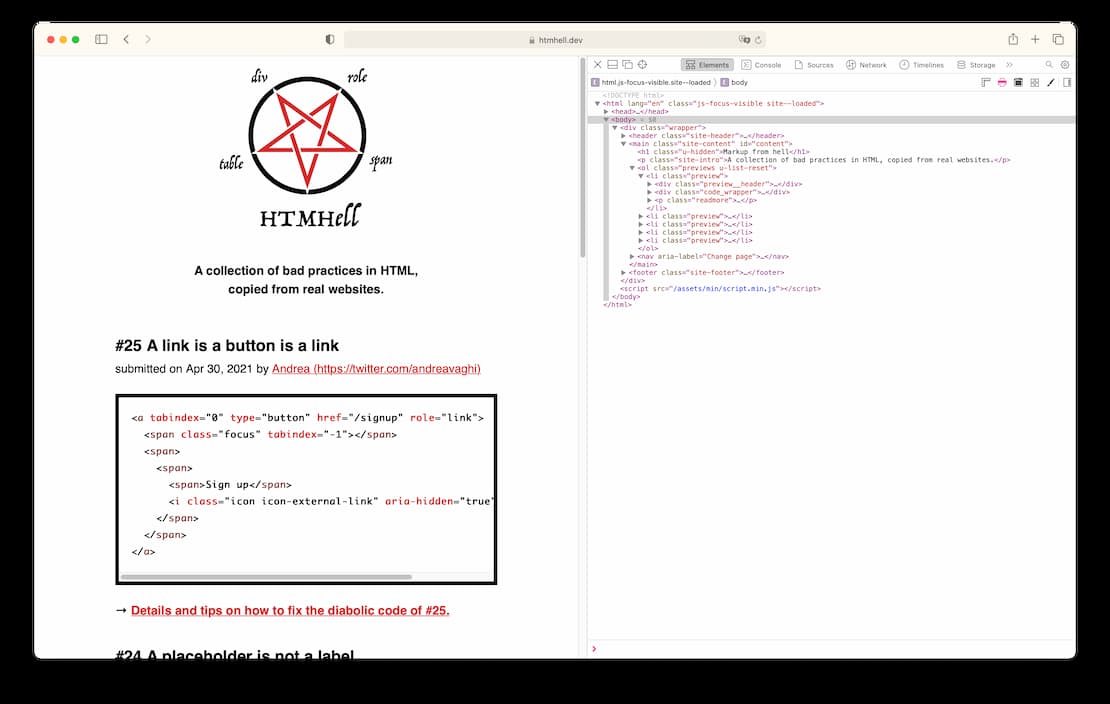Show the tab overview icon
Image resolution: width=1110 pixels, height=704 pixels.
pyautogui.click(x=1058, y=40)
